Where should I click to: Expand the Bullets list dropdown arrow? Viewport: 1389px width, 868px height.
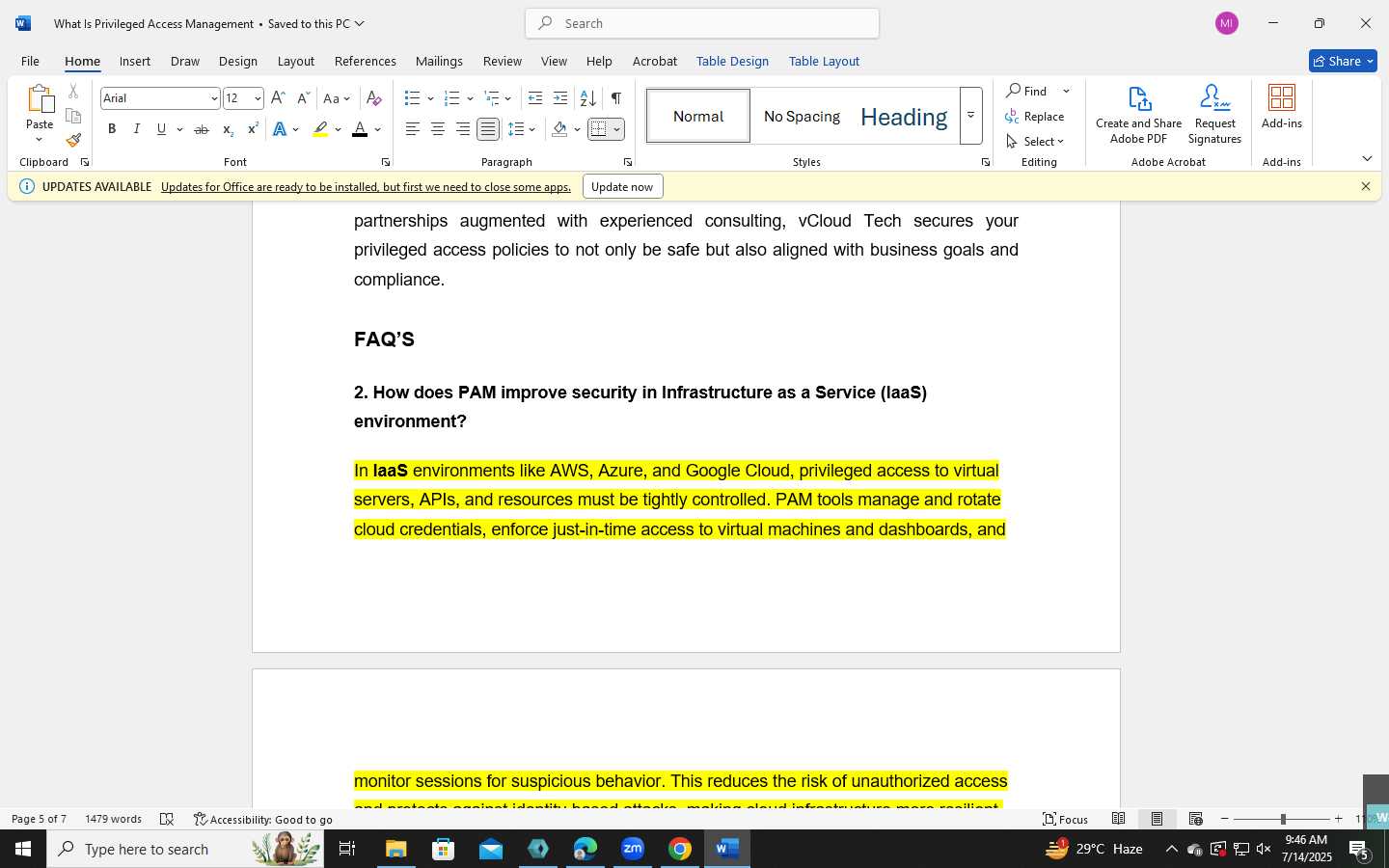pyautogui.click(x=430, y=98)
